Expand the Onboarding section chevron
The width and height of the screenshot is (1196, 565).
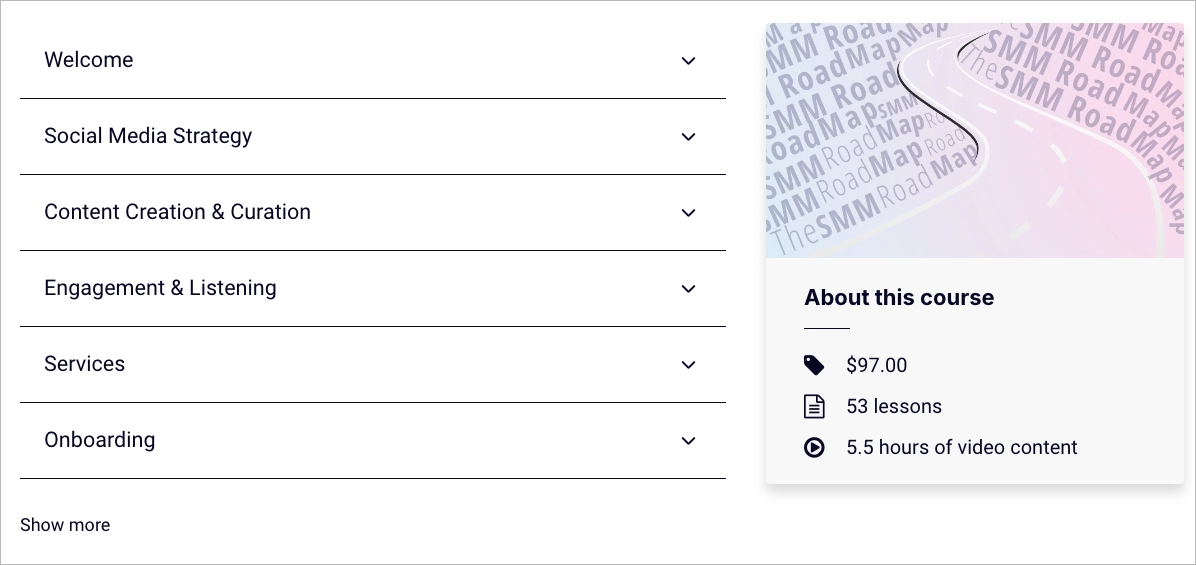click(x=688, y=441)
